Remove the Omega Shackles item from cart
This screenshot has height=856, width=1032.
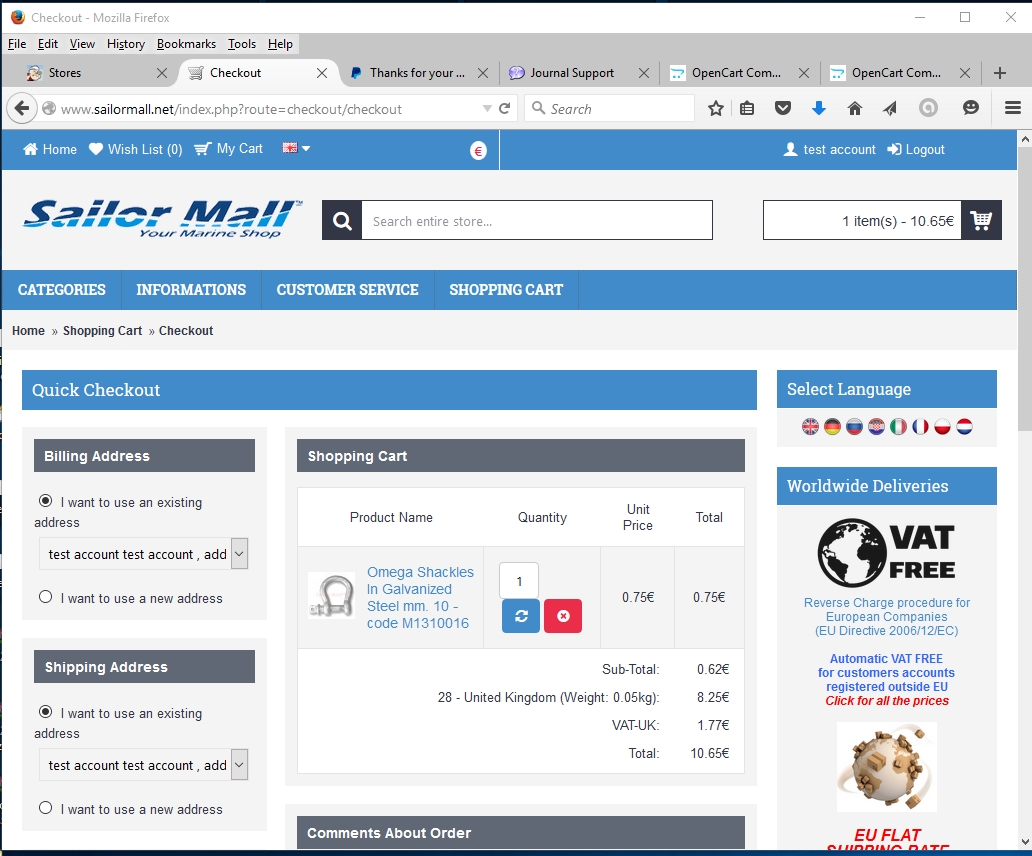(563, 616)
